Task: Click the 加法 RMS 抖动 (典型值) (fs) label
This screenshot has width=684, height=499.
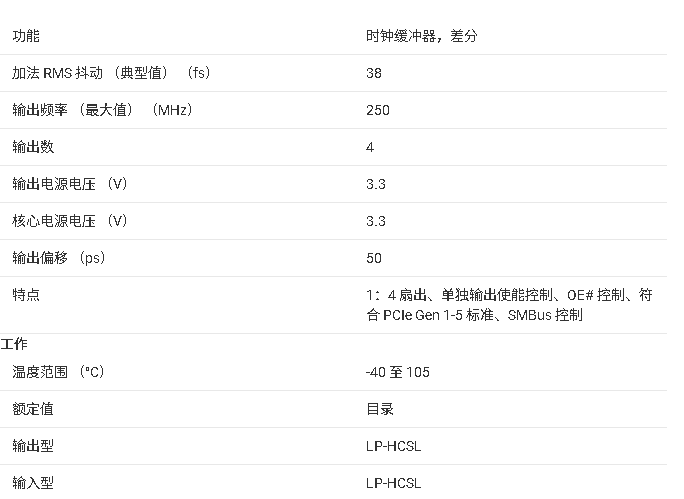Action: pos(111,73)
